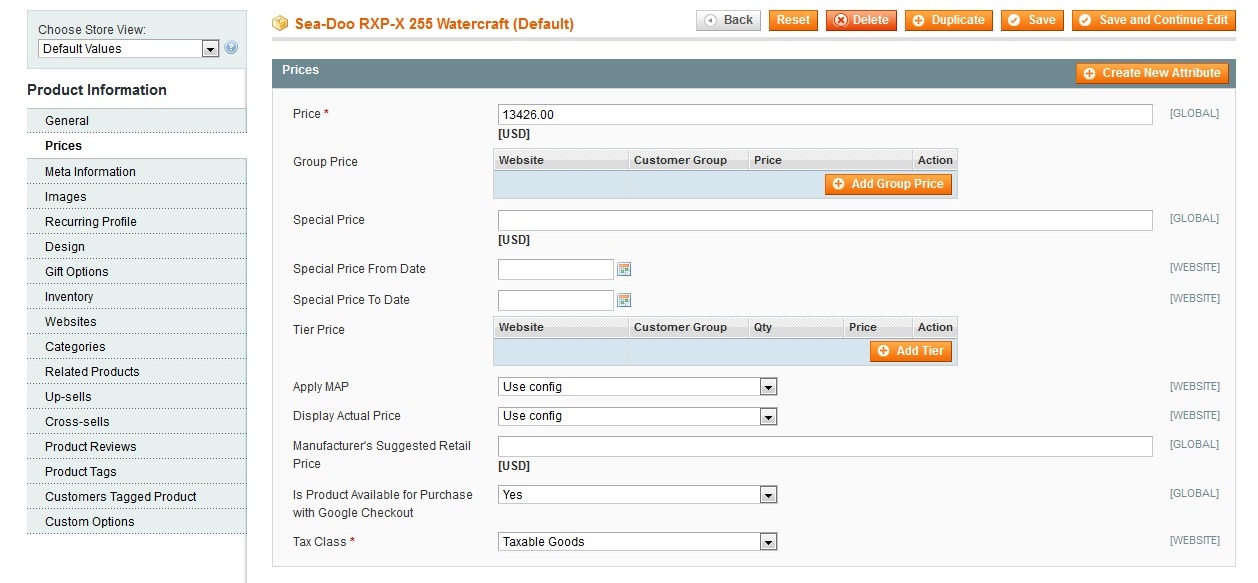Open the Design tab
1258x583 pixels.
pos(137,247)
